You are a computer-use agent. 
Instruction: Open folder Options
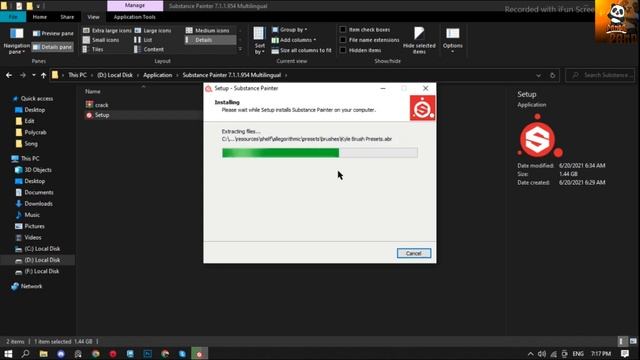pyautogui.click(x=453, y=40)
